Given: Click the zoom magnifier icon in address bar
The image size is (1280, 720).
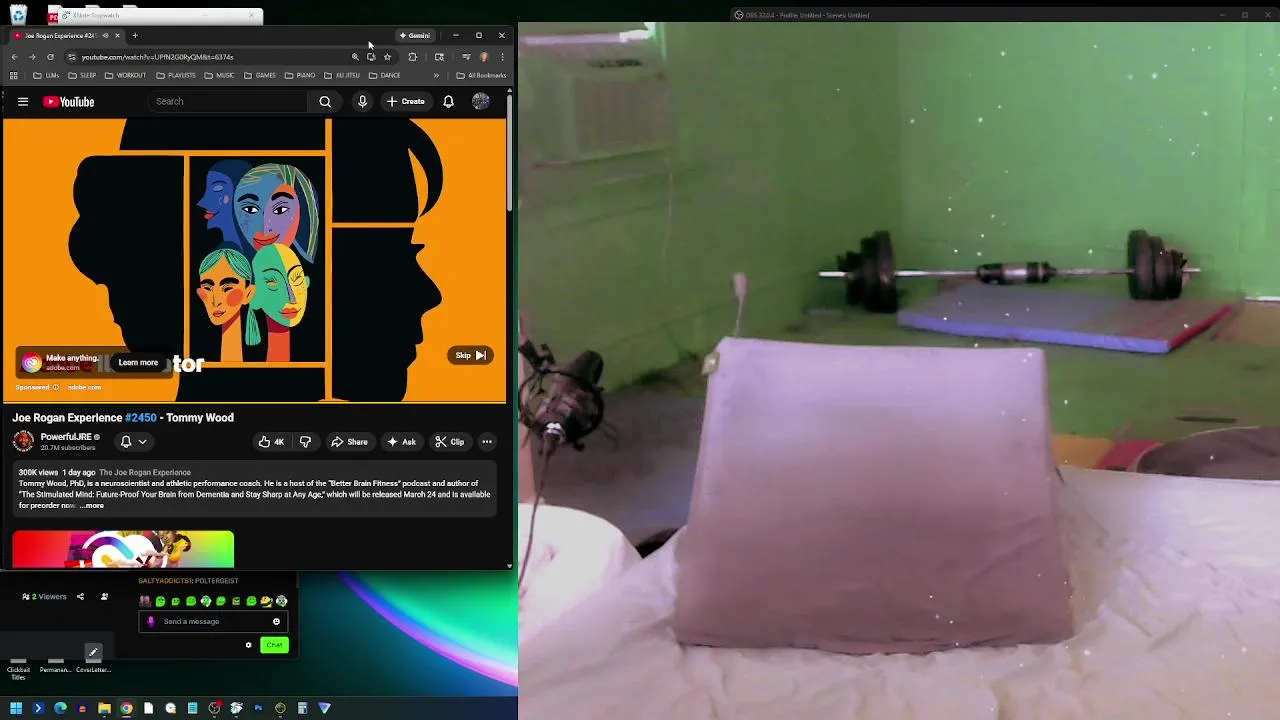Looking at the screenshot, I should coord(355,57).
